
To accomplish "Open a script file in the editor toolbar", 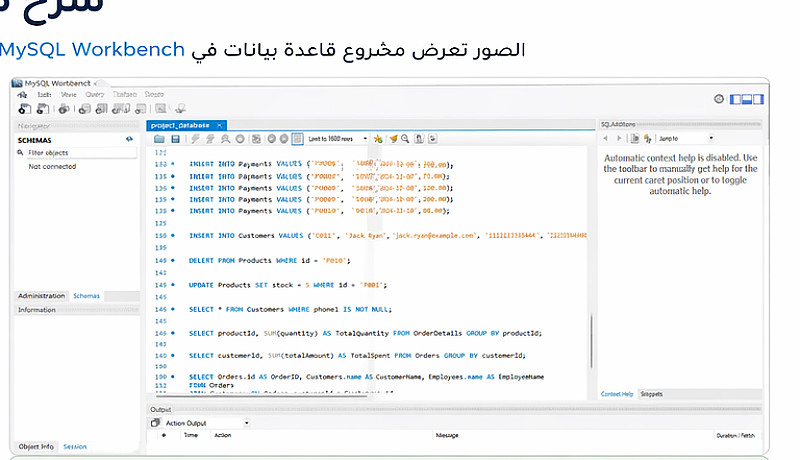I will point(159,139).
